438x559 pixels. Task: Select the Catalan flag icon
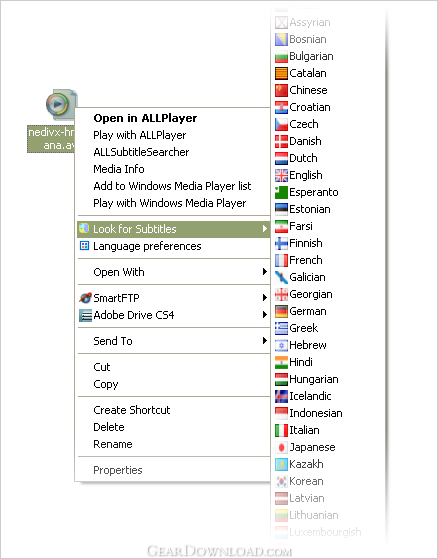coord(281,73)
